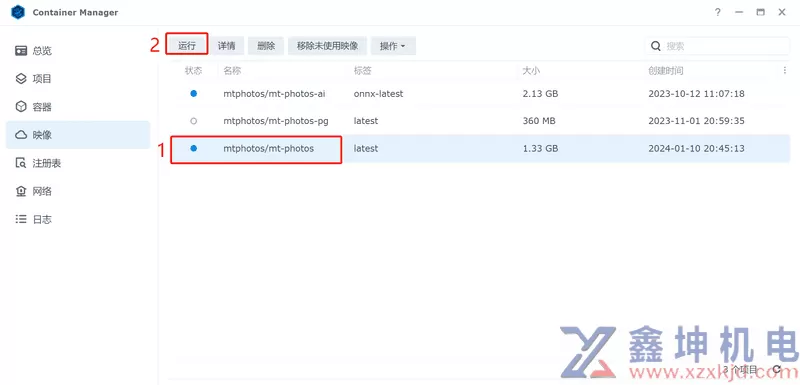Click the 2.13 GB size cell
The image size is (800, 385).
540,94
